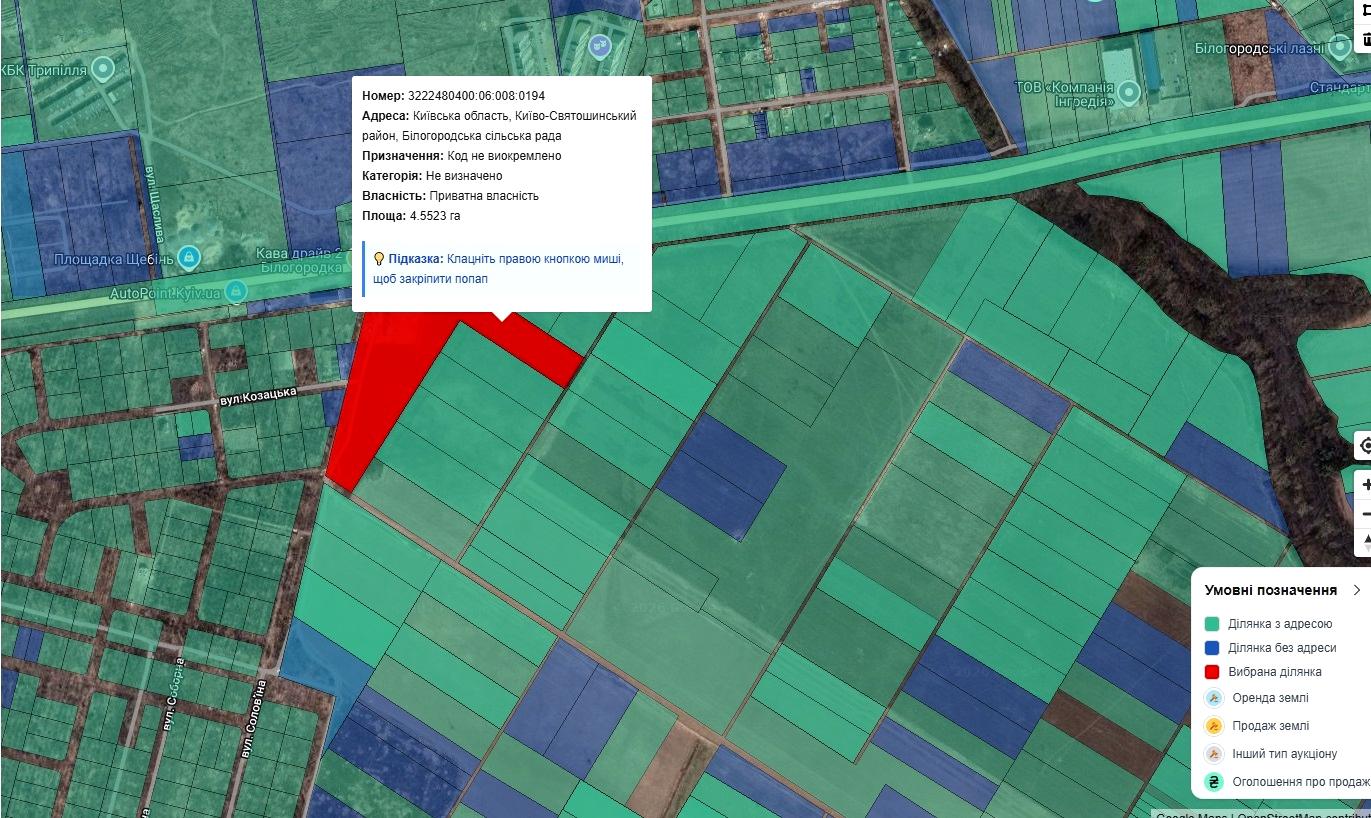Click the AutoPoint.Kyiv.ua shop marker

[x=235, y=292]
